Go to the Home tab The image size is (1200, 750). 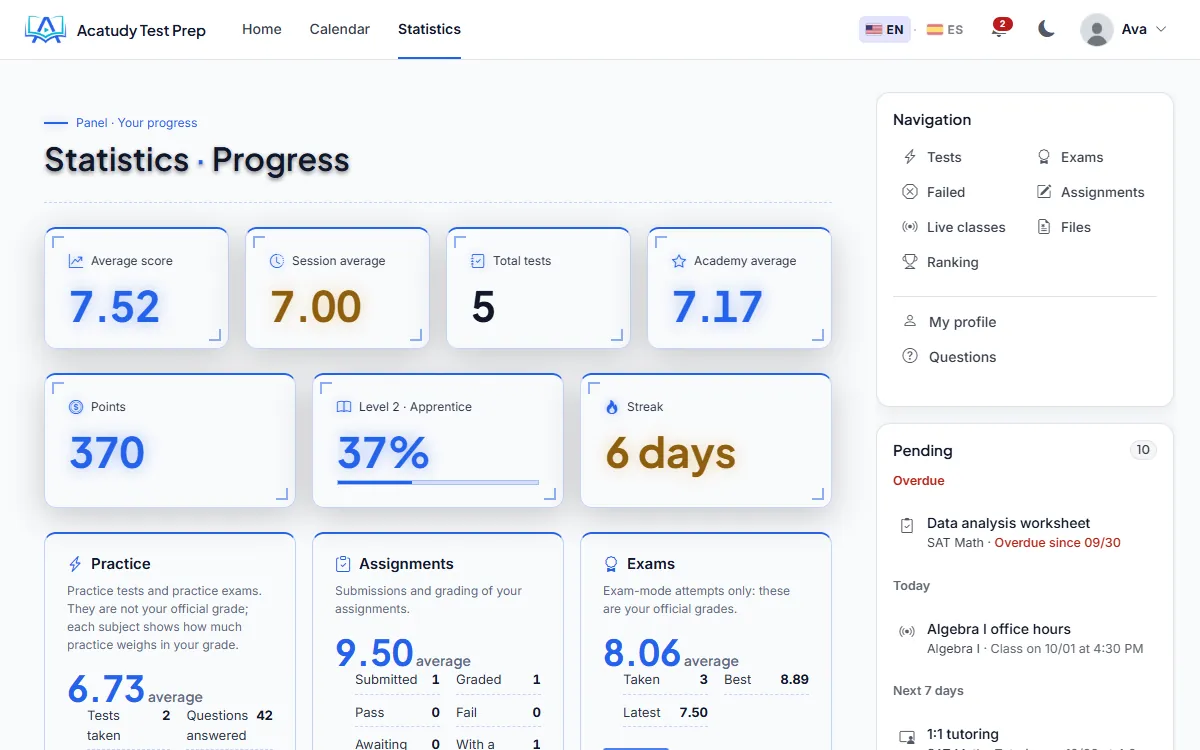262,29
